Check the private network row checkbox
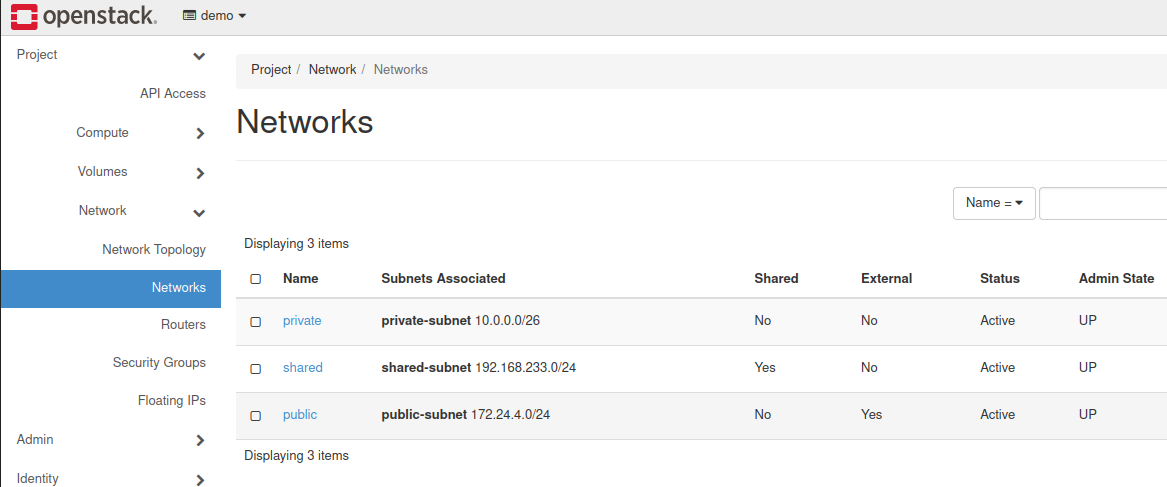Image resolution: width=1167 pixels, height=487 pixels. 256,322
